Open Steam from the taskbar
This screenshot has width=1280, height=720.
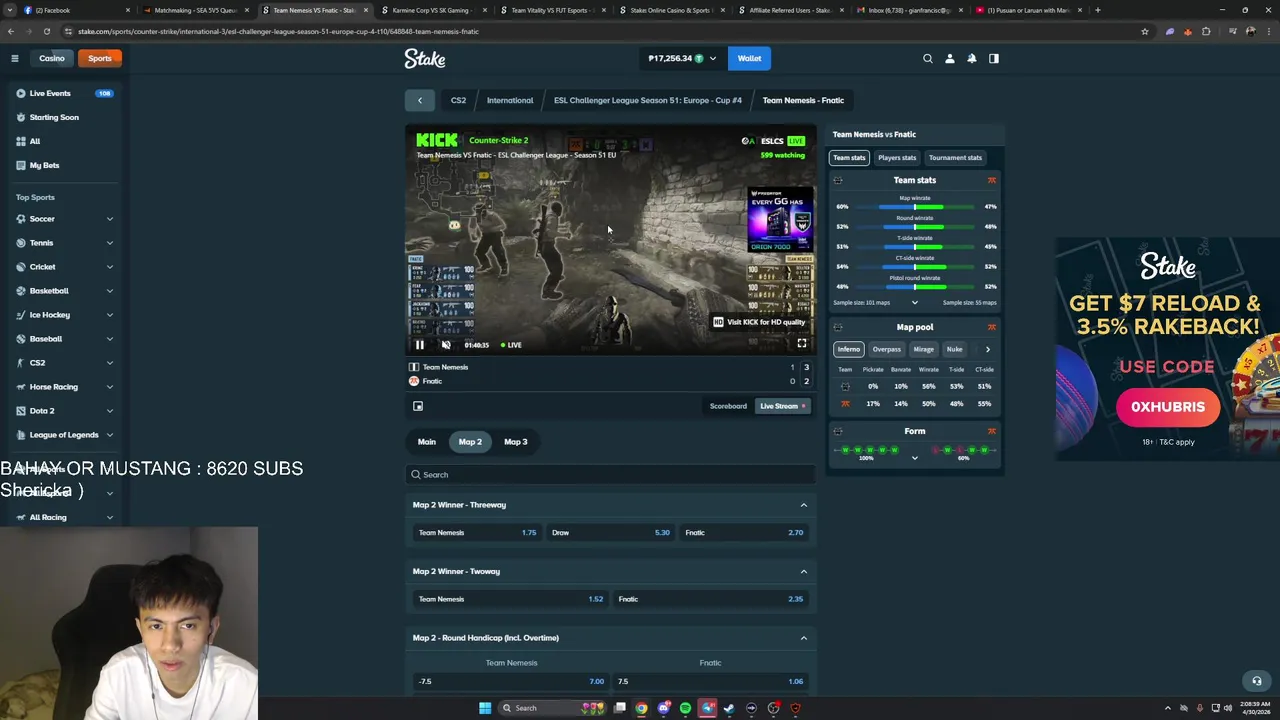click(729, 708)
